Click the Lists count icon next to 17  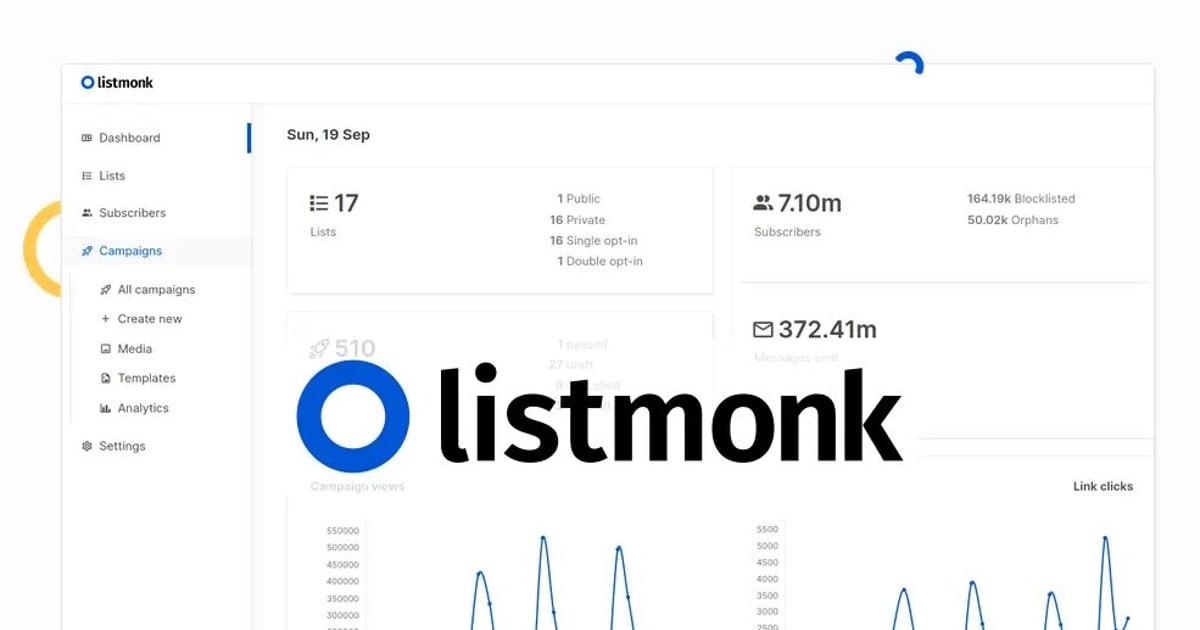(319, 204)
